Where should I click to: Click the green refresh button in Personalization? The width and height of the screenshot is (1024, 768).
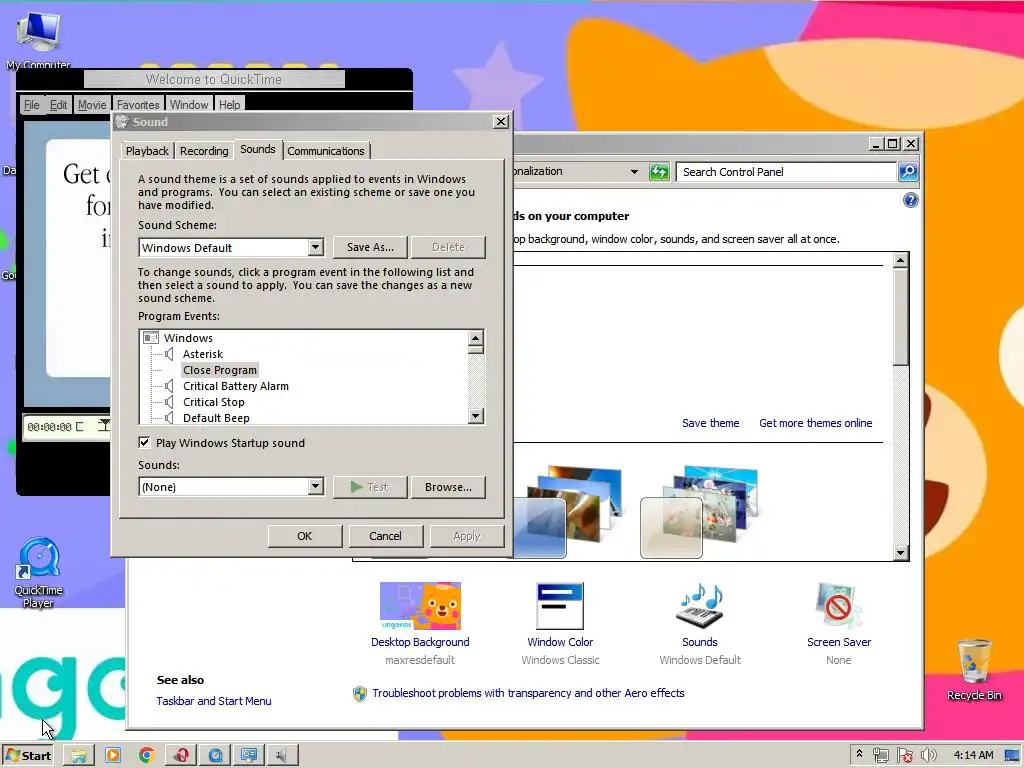pyautogui.click(x=659, y=172)
